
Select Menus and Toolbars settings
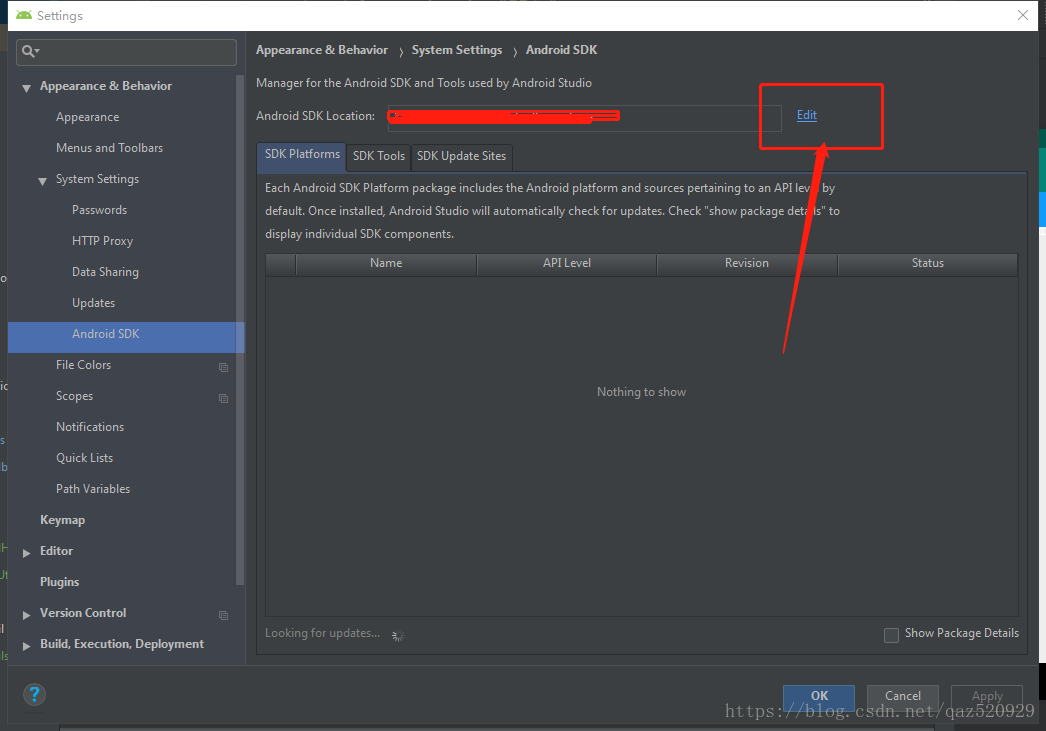(x=109, y=147)
